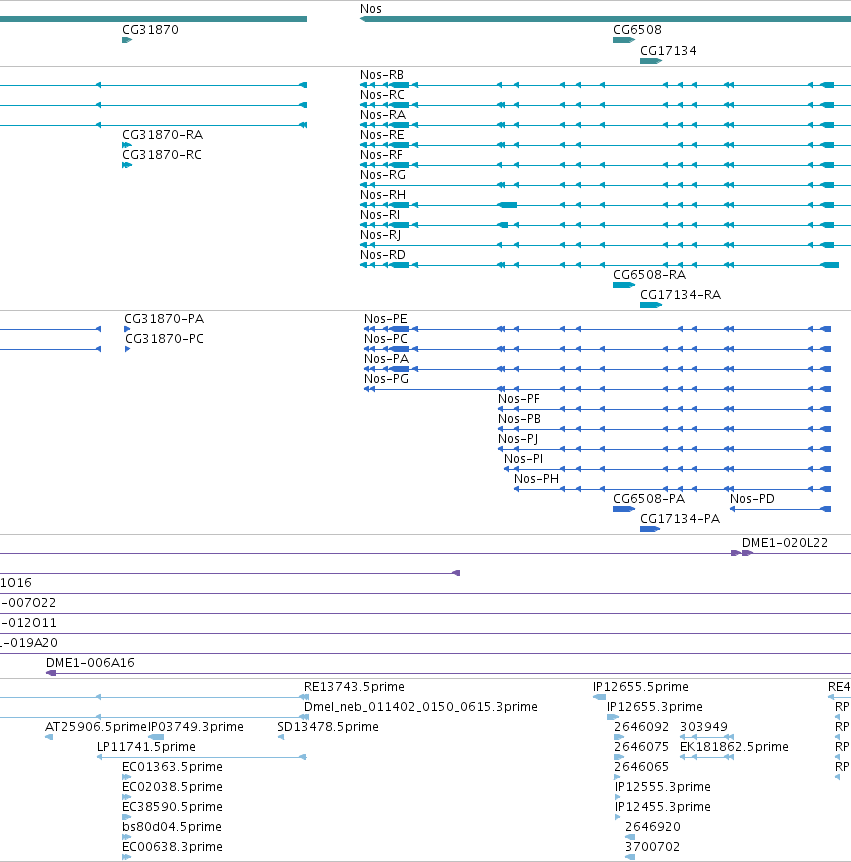Click the CG6508-PA protein label
The width and height of the screenshot is (851, 862).
tap(649, 499)
